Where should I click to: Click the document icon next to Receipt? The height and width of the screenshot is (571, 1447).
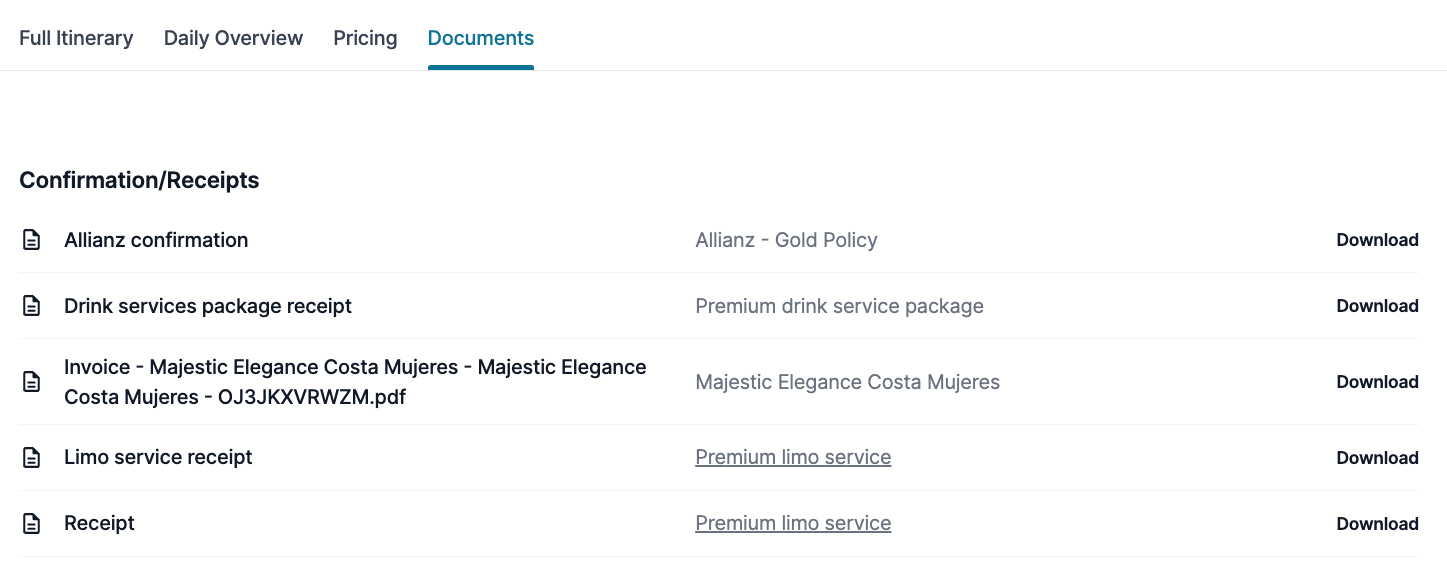coord(32,524)
